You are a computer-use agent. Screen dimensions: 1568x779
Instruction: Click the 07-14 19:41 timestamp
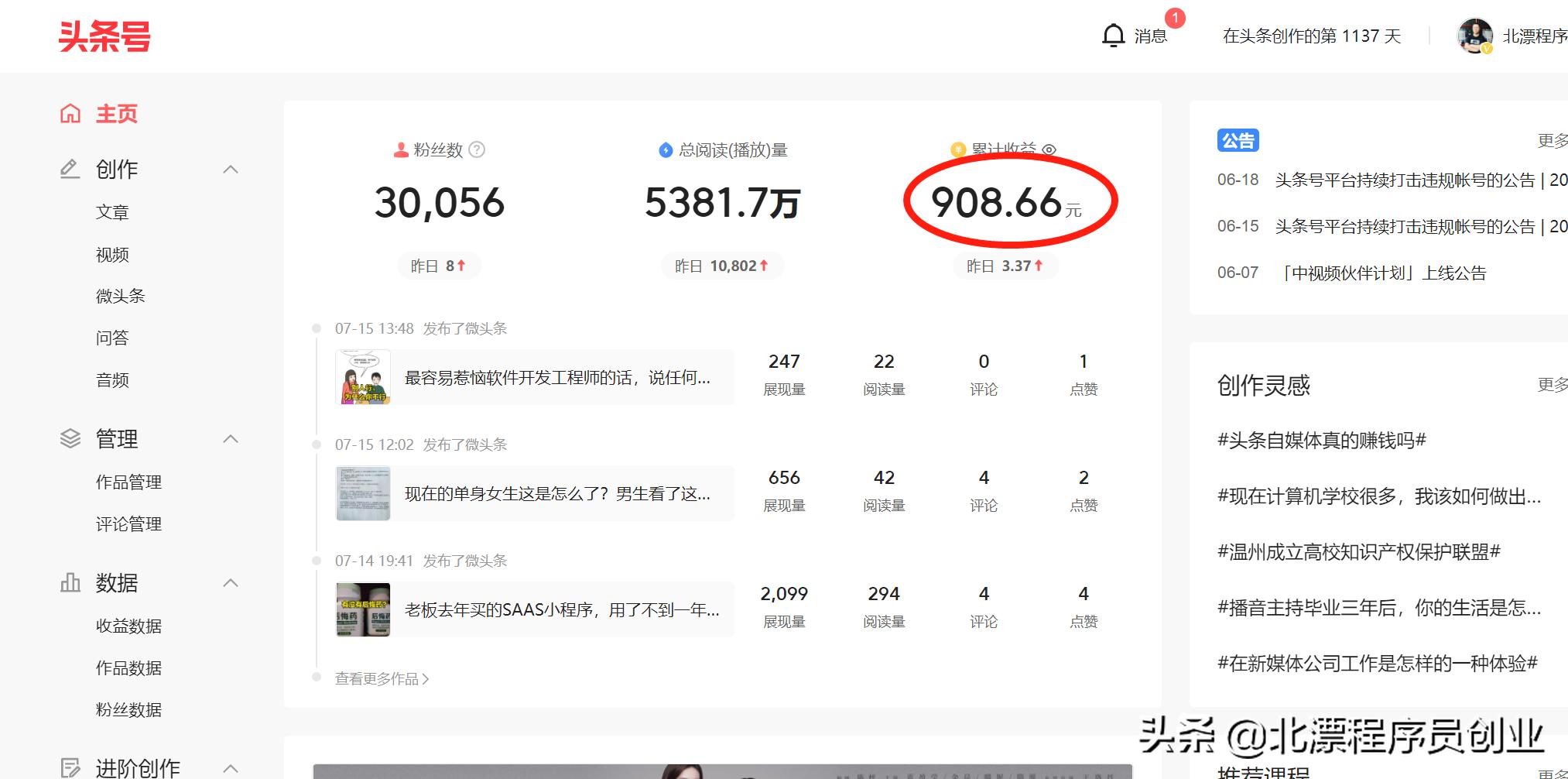375,561
